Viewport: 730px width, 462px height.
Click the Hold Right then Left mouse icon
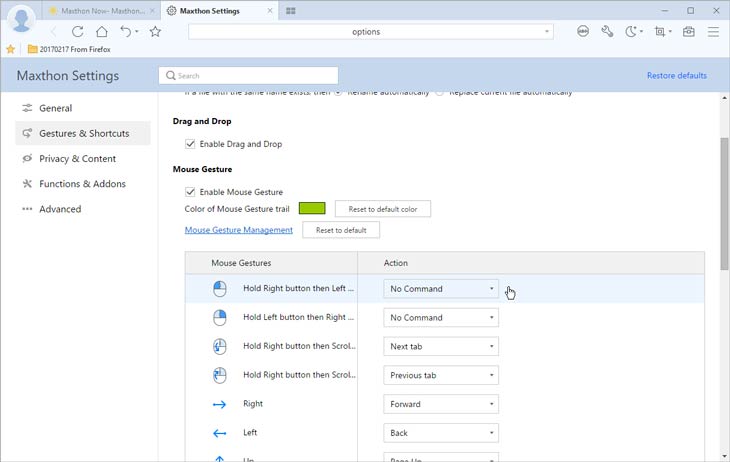tap(220, 289)
